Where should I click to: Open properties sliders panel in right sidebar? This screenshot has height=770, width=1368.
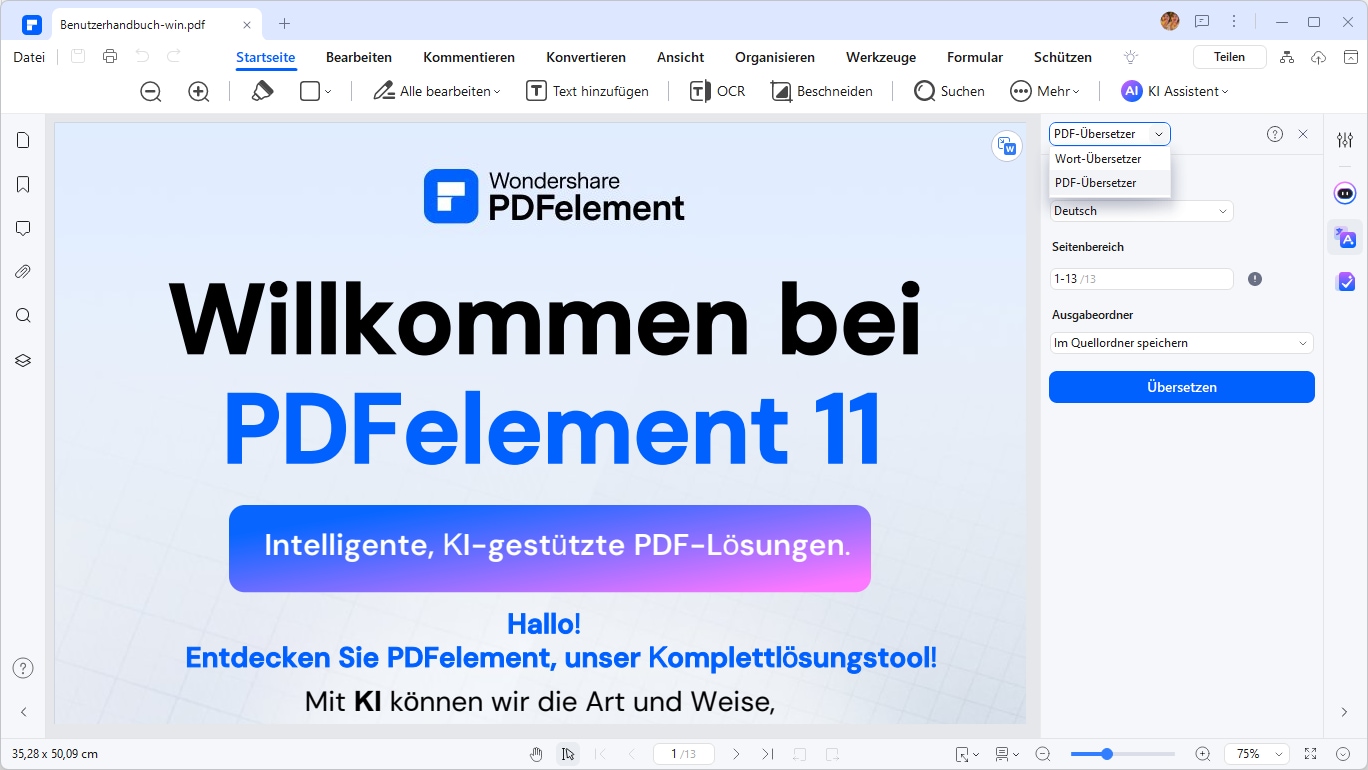(1345, 140)
